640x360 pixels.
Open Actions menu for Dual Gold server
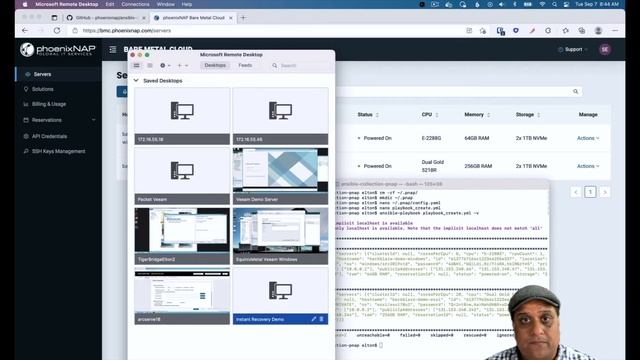tap(588, 166)
